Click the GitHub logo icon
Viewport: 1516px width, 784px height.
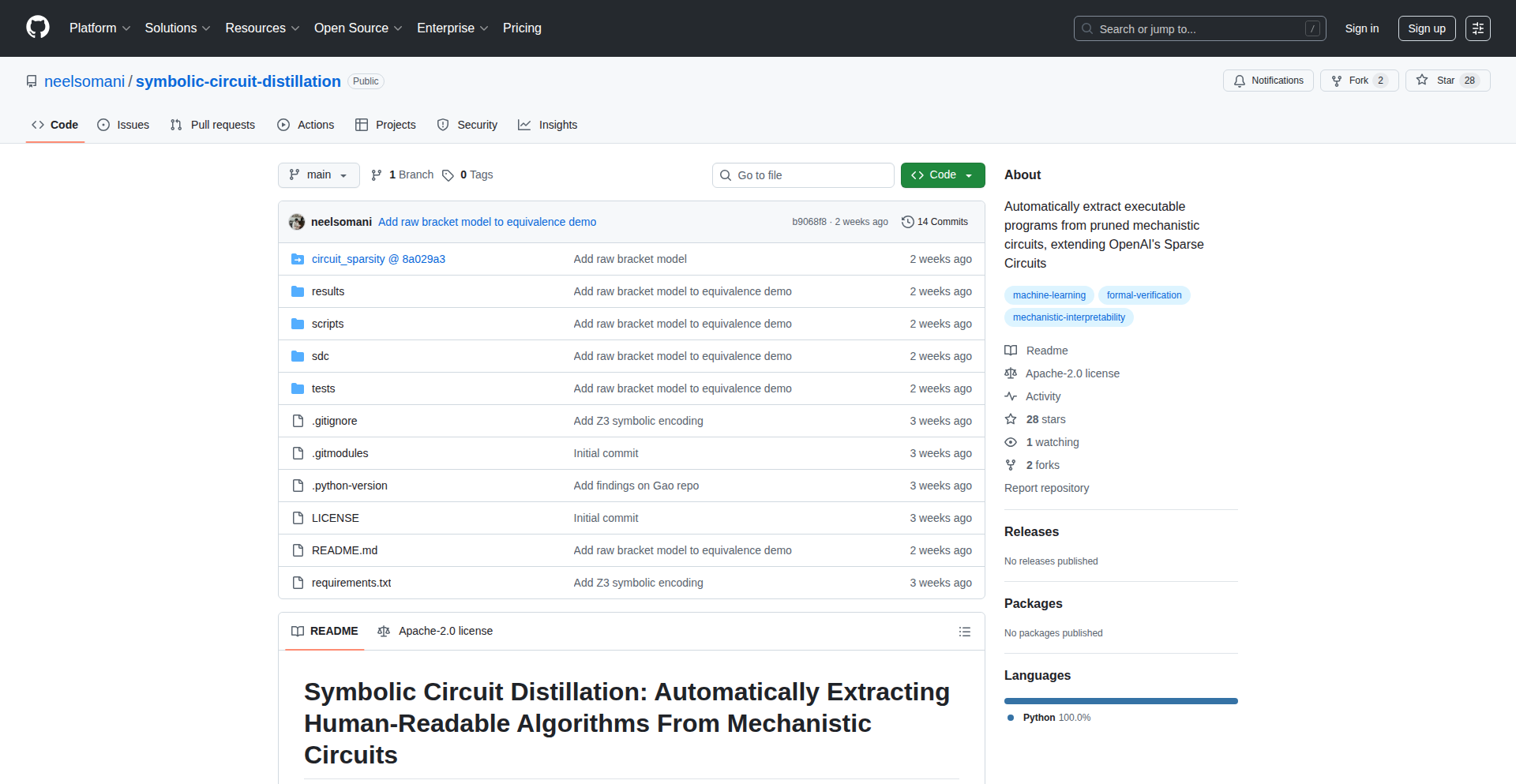(38, 28)
